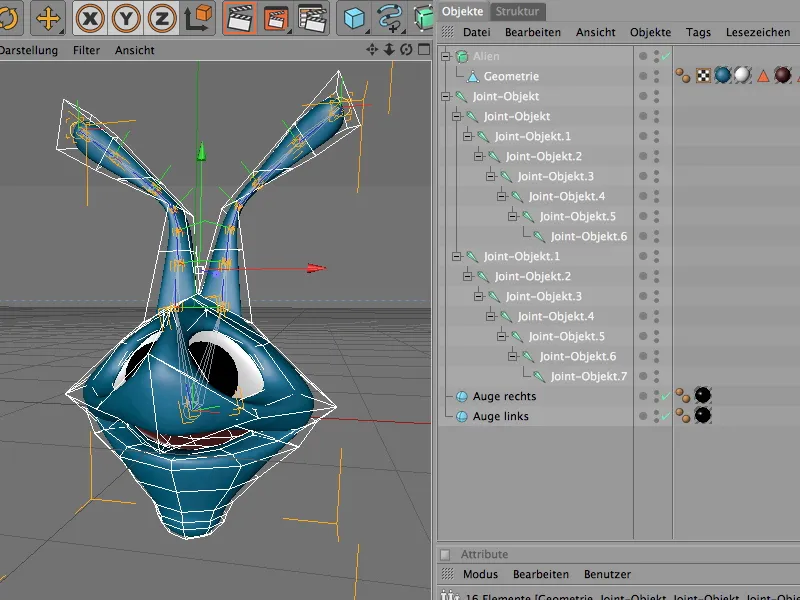Render to Picture Viewer icon
This screenshot has width=800, height=600.
click(276, 19)
